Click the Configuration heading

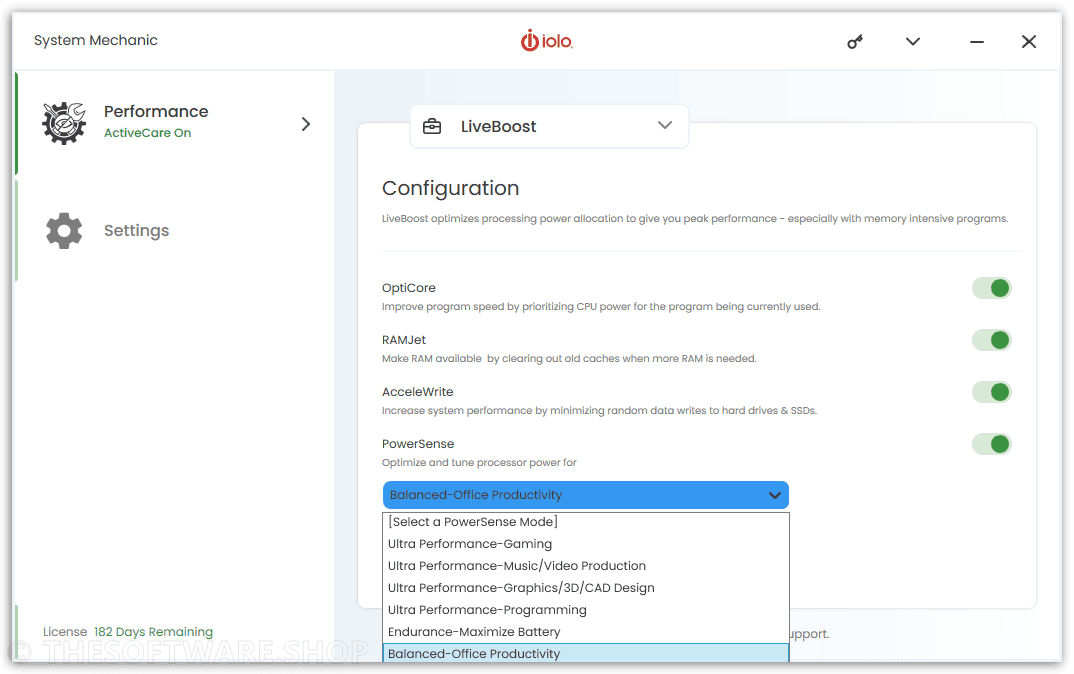451,188
